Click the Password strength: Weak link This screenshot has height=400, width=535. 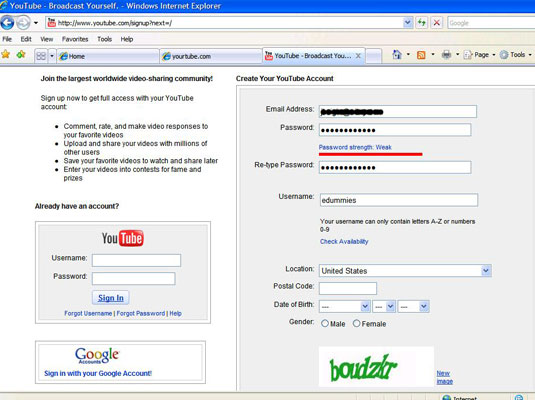[x=355, y=147]
